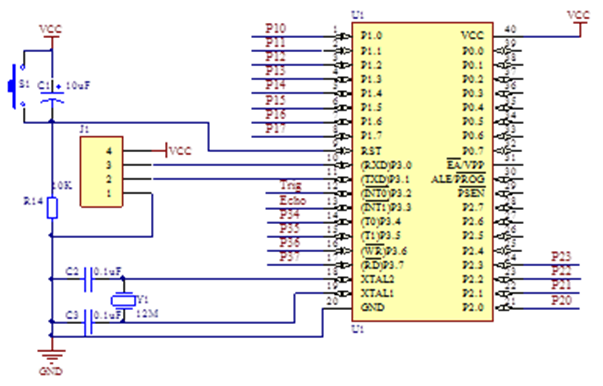Click the 0.1uF value next to C2
The image size is (603, 386).
pyautogui.click(x=108, y=272)
